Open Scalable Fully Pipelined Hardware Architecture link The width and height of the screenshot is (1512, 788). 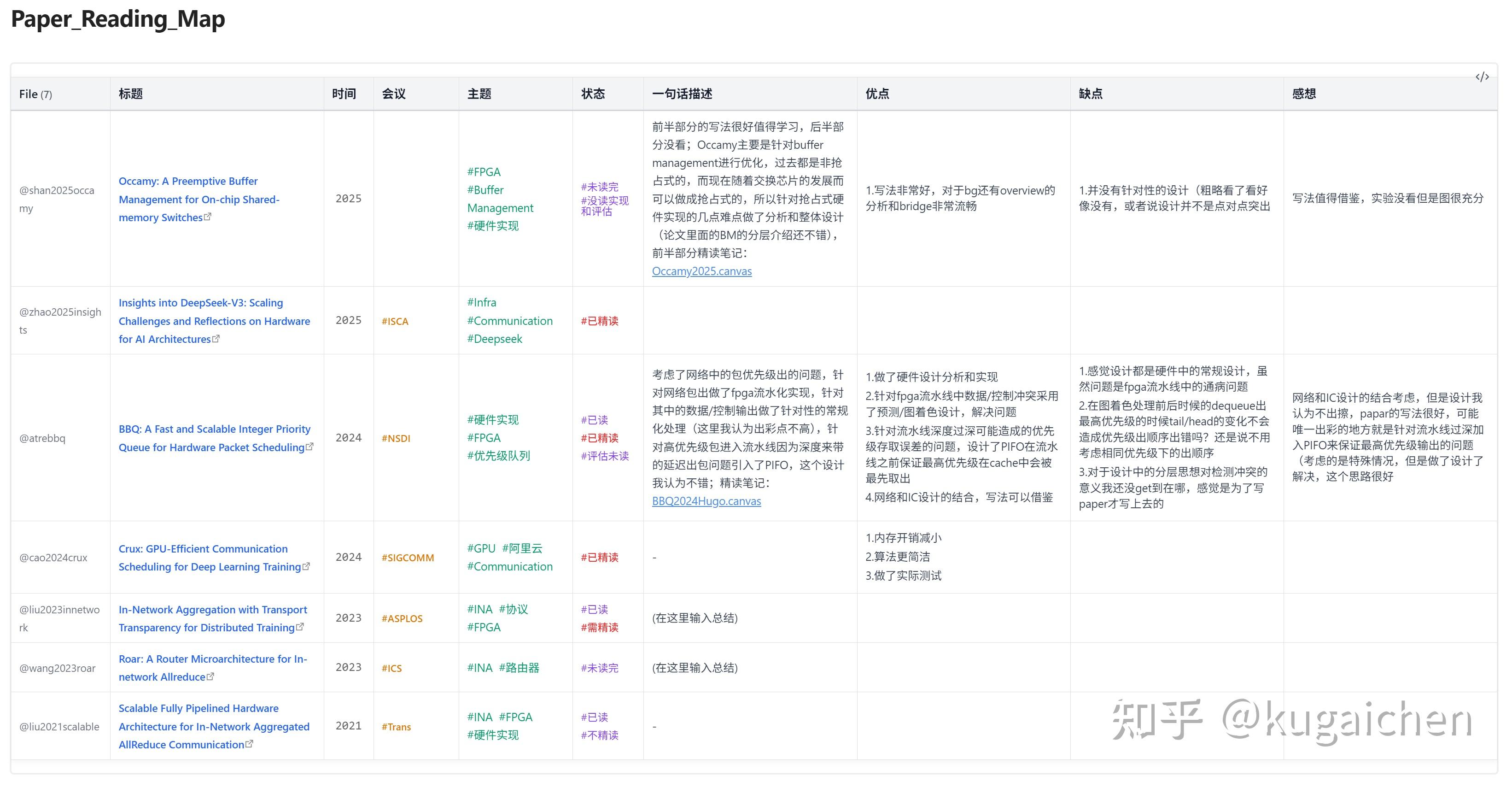pyautogui.click(x=214, y=726)
